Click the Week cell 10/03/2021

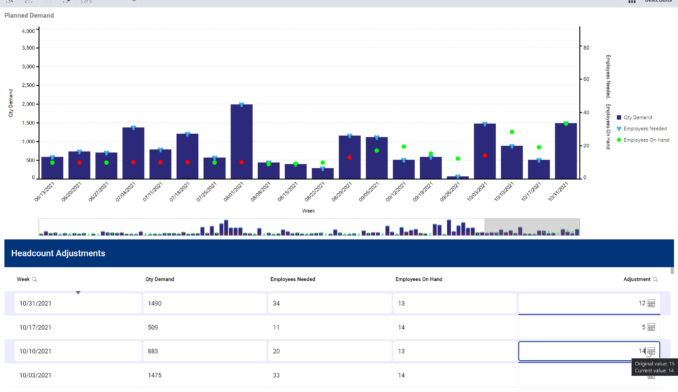78,375
